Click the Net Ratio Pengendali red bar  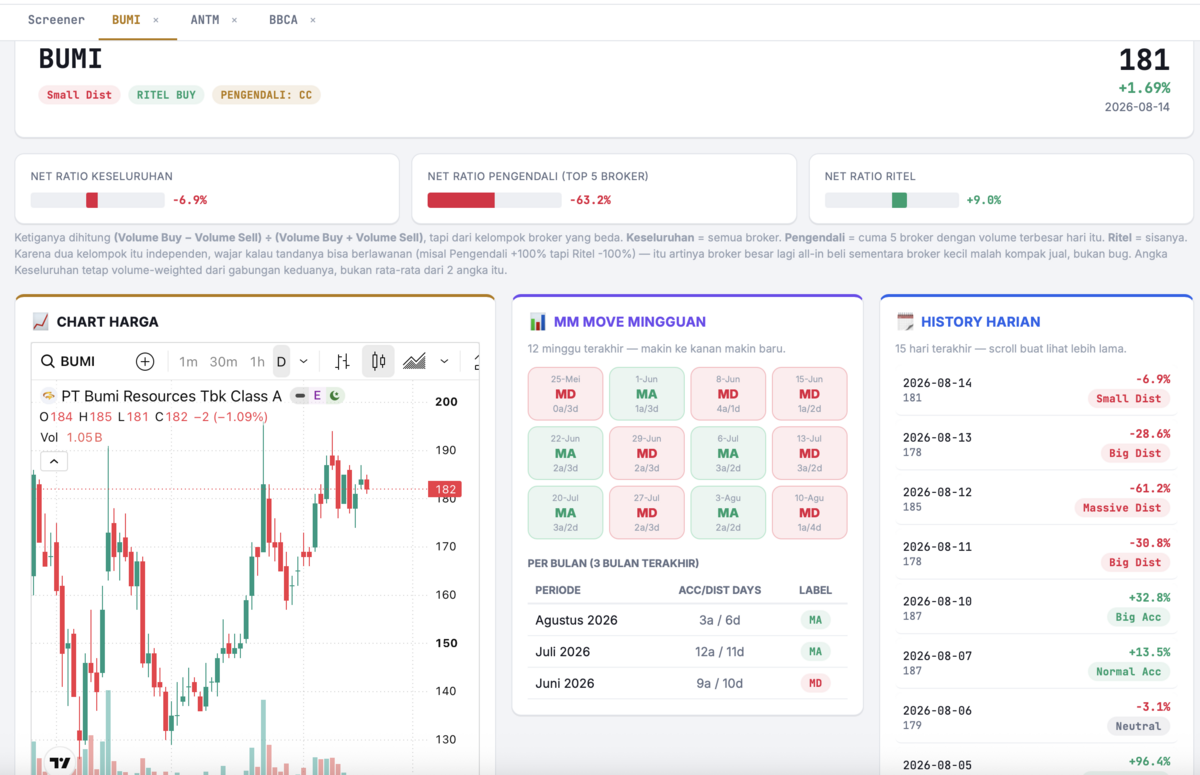(461, 200)
